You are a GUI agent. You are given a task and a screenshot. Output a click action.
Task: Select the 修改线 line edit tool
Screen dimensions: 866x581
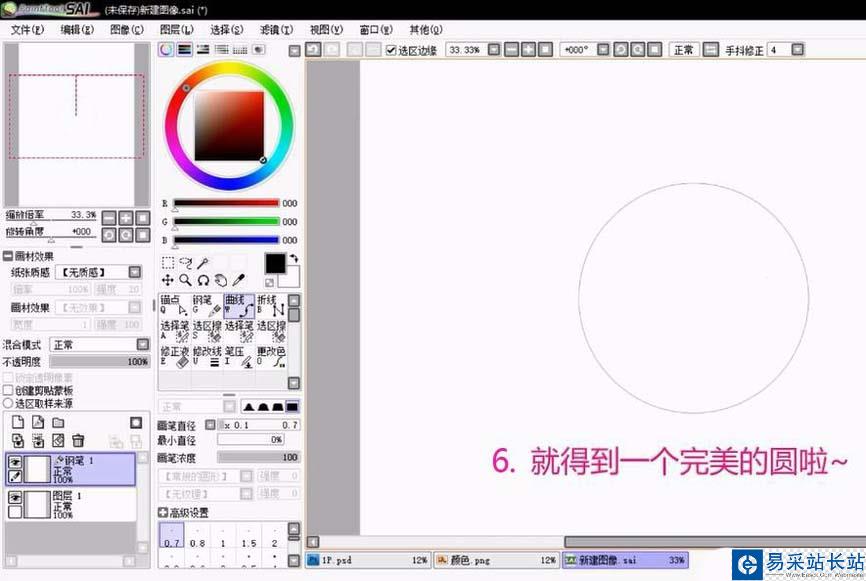[x=207, y=357]
